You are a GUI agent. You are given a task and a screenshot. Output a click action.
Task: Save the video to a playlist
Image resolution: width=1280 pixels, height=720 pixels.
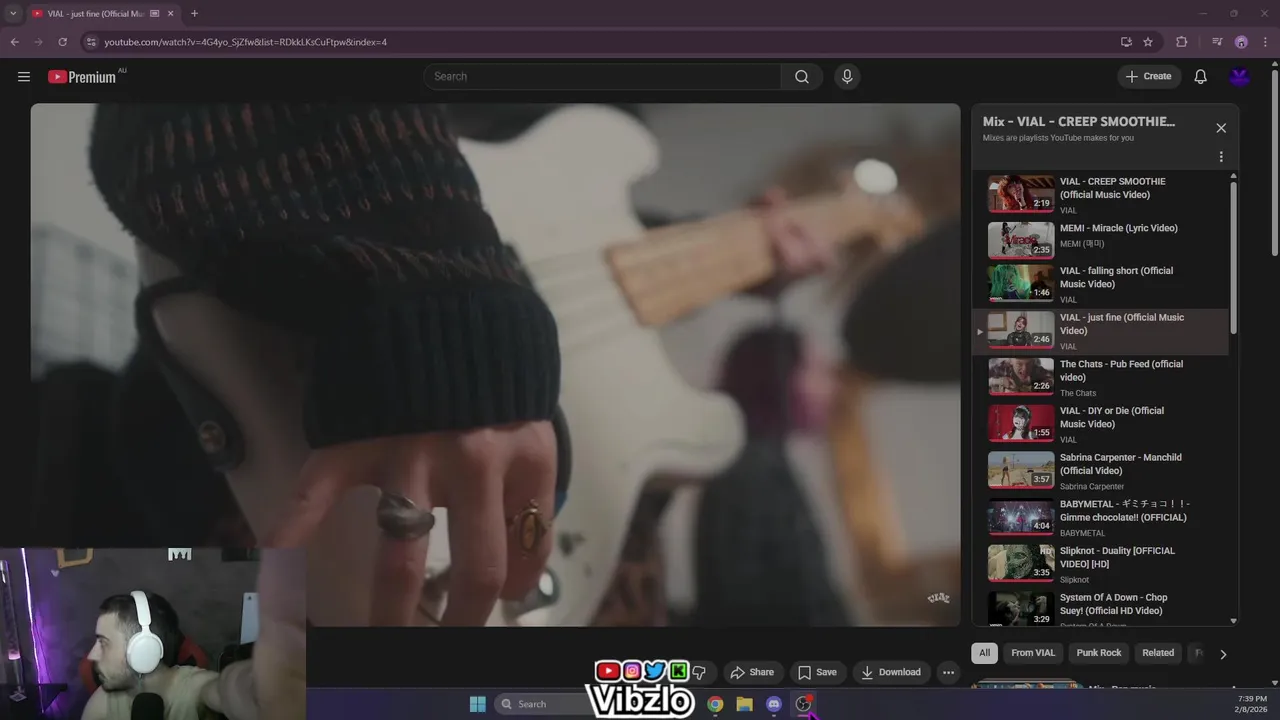[817, 672]
